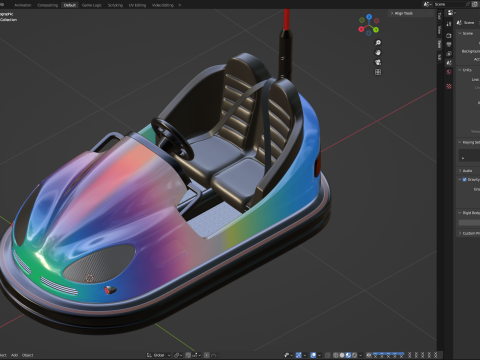Switch perspective/orthographic with the grid icon

click(378, 72)
